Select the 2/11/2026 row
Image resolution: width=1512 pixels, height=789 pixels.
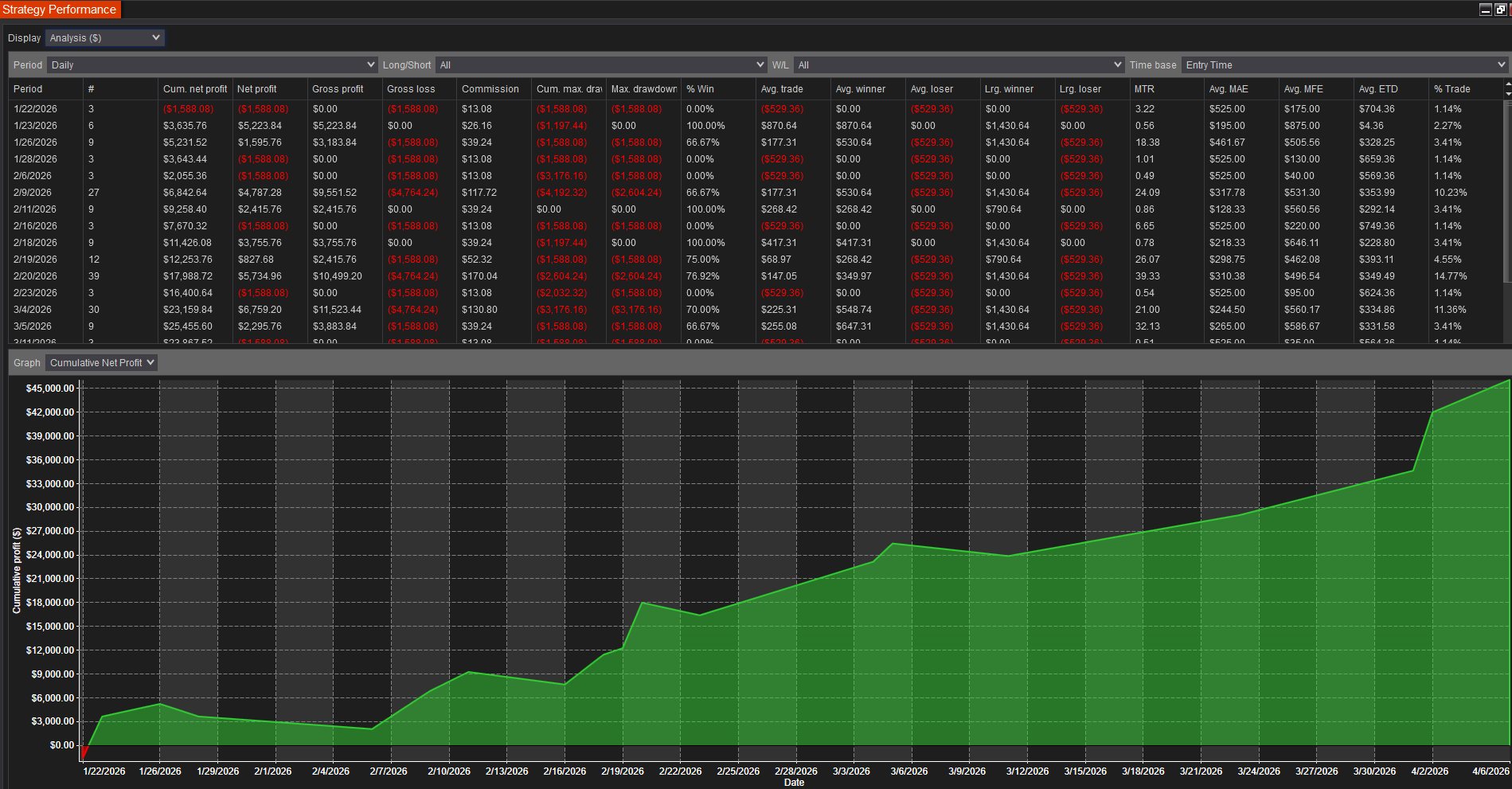tap(756, 209)
